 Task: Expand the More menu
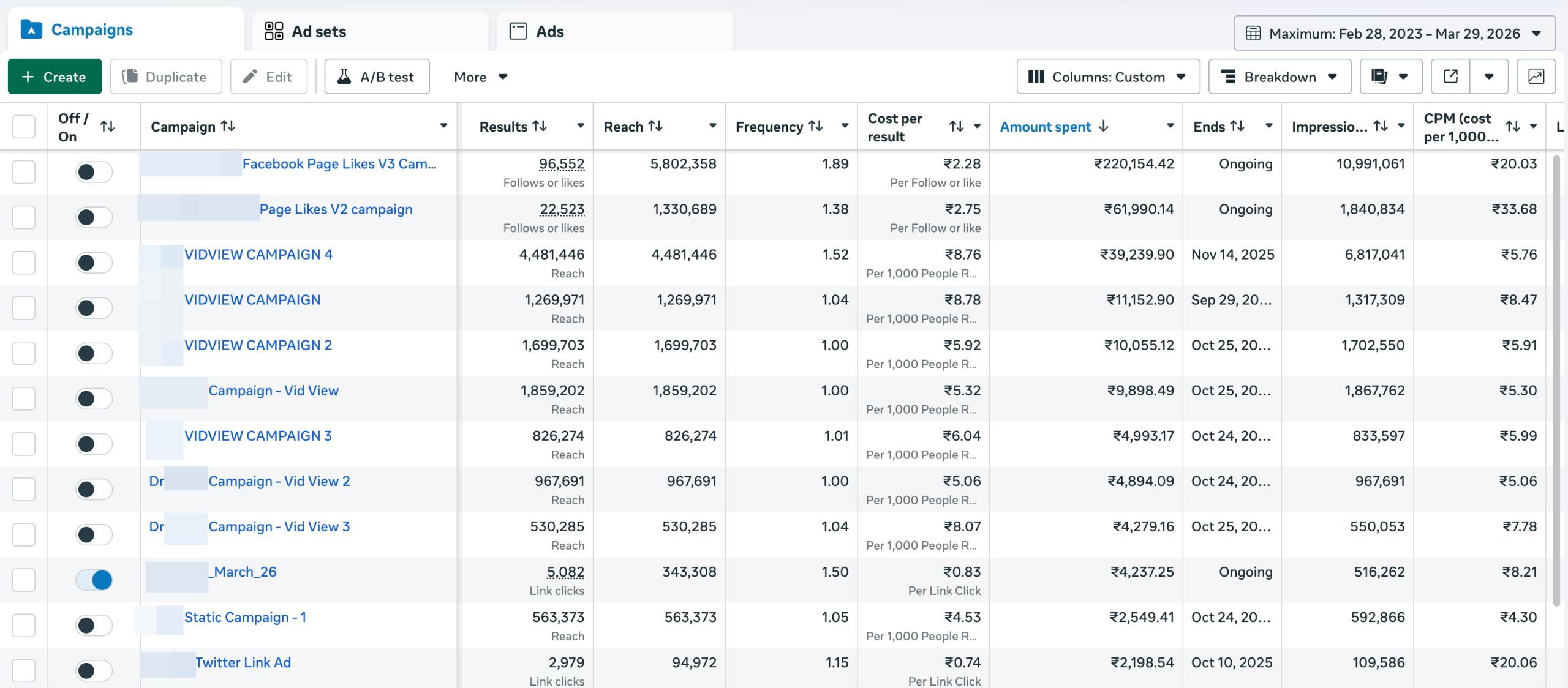coord(481,77)
